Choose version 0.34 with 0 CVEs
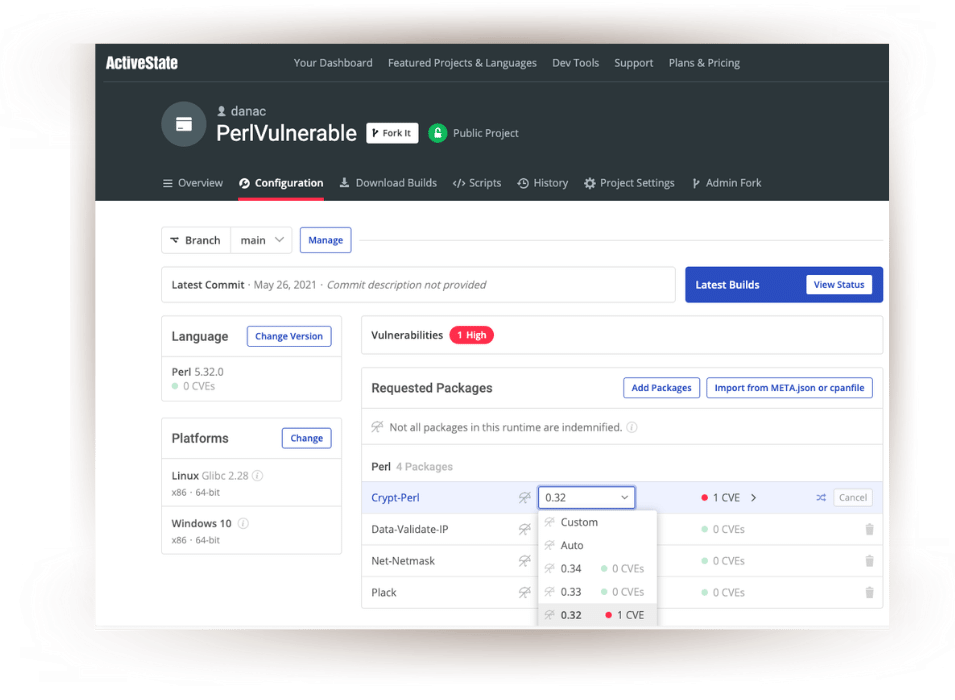The height and width of the screenshot is (700, 955). [597, 568]
